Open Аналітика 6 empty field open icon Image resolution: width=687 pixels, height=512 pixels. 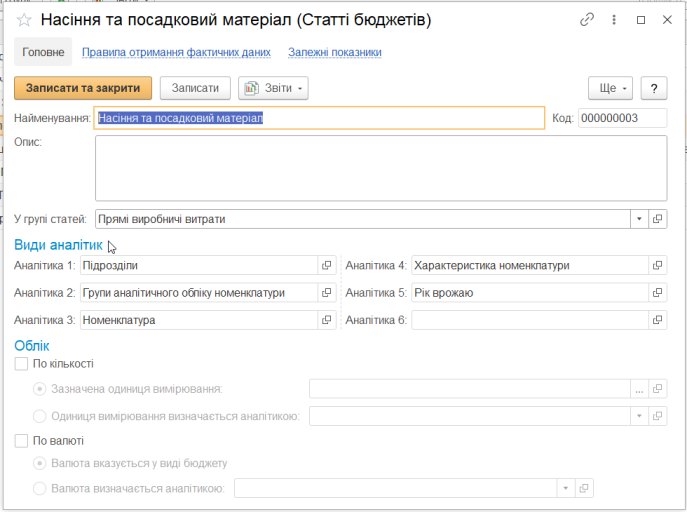pyautogui.click(x=657, y=320)
